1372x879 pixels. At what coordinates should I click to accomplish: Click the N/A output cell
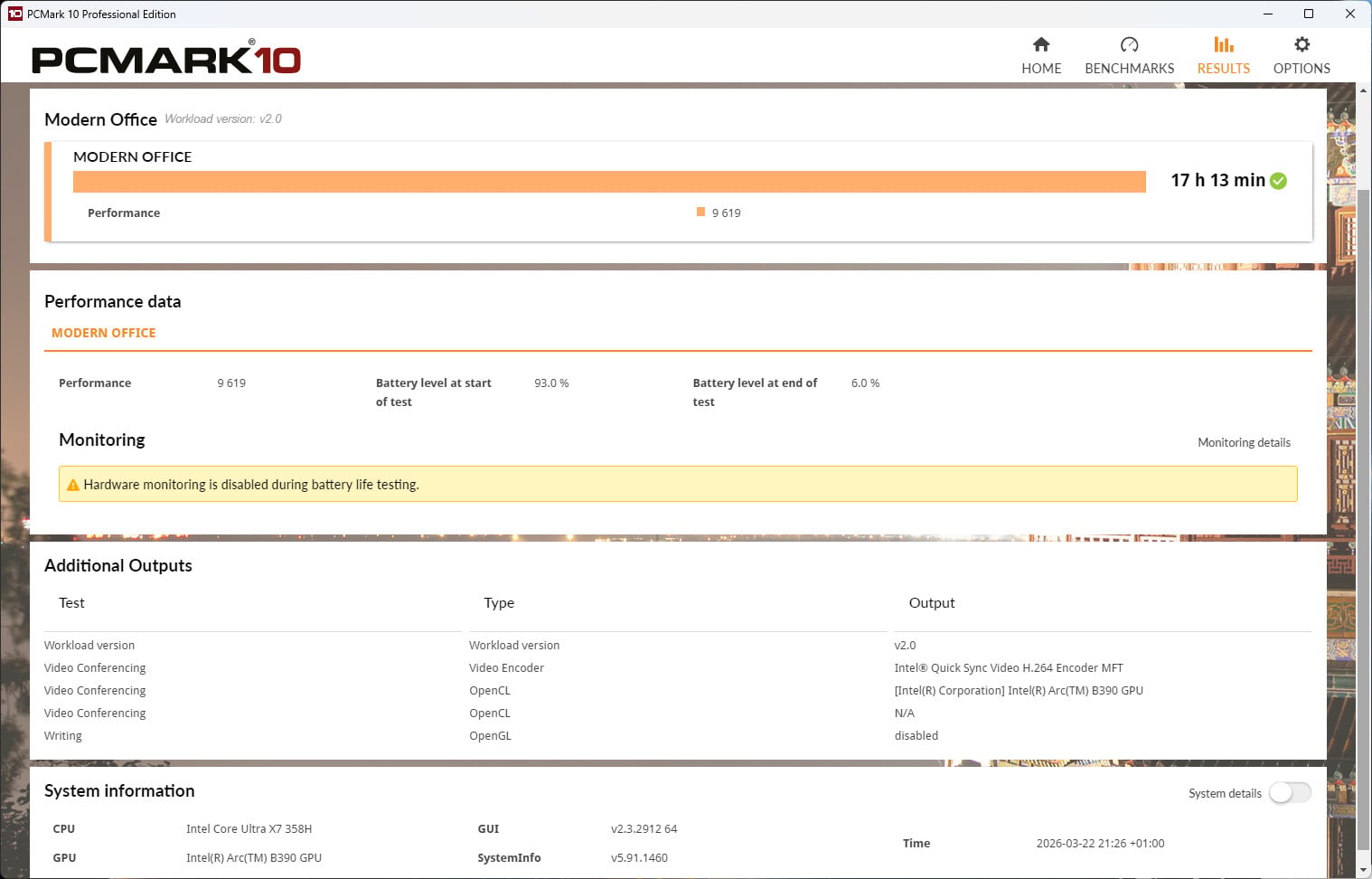[904, 714]
